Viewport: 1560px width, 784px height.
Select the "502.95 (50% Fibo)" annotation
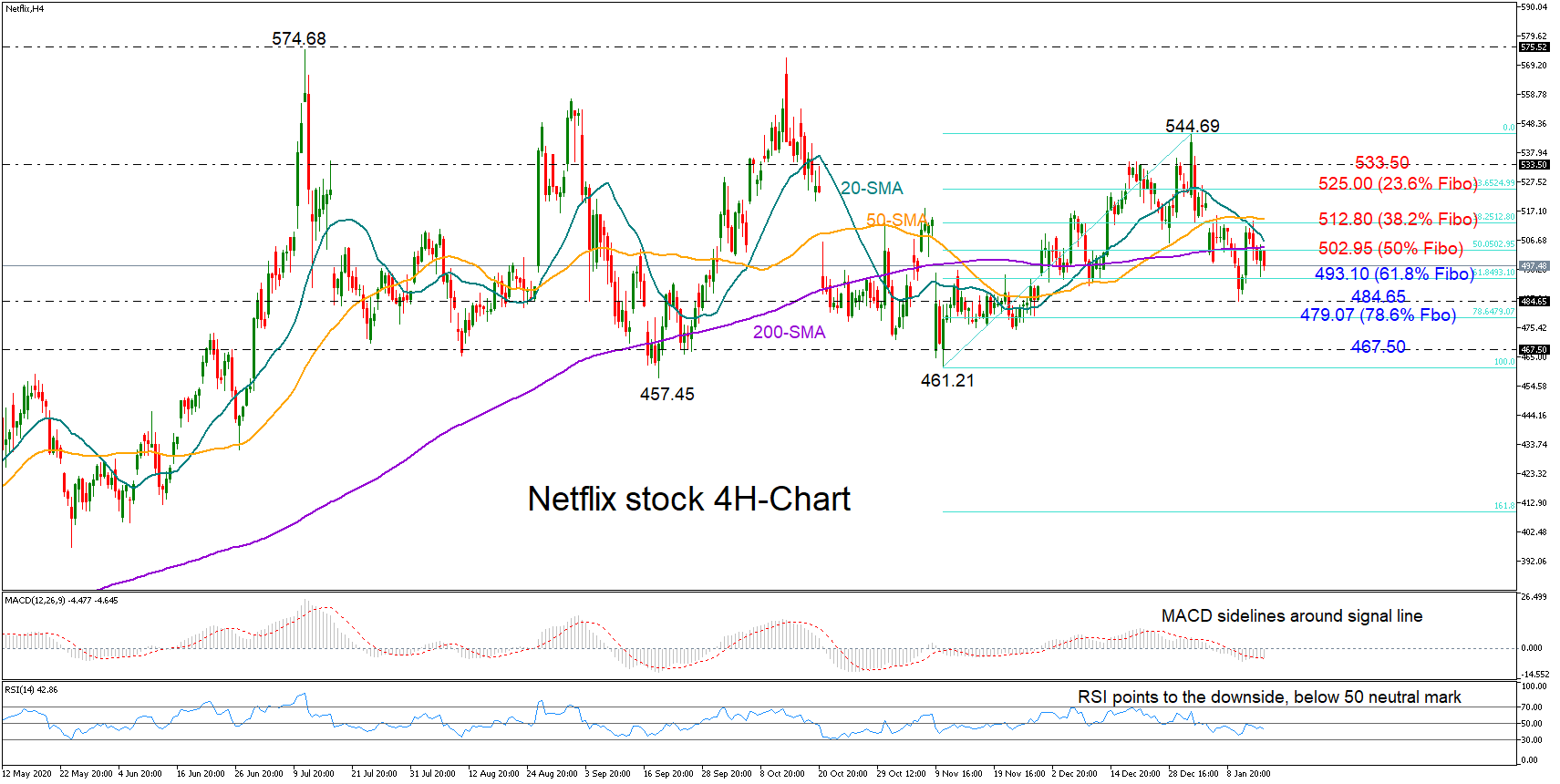point(1390,248)
